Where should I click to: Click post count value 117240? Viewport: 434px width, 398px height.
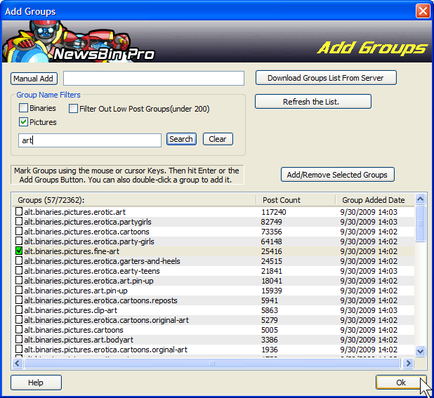(x=274, y=212)
